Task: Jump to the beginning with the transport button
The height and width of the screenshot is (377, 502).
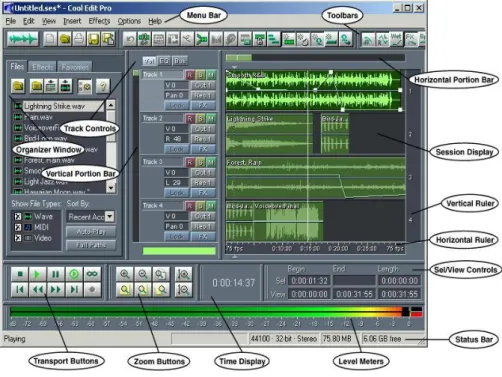Action: [x=20, y=289]
